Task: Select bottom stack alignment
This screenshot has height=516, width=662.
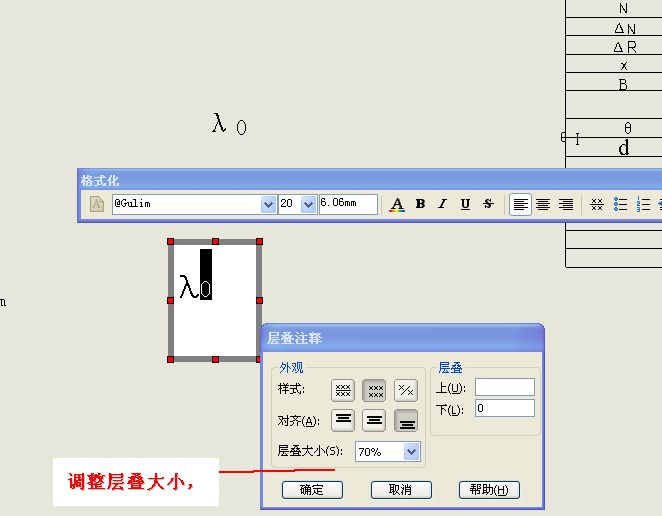Action: pos(406,420)
